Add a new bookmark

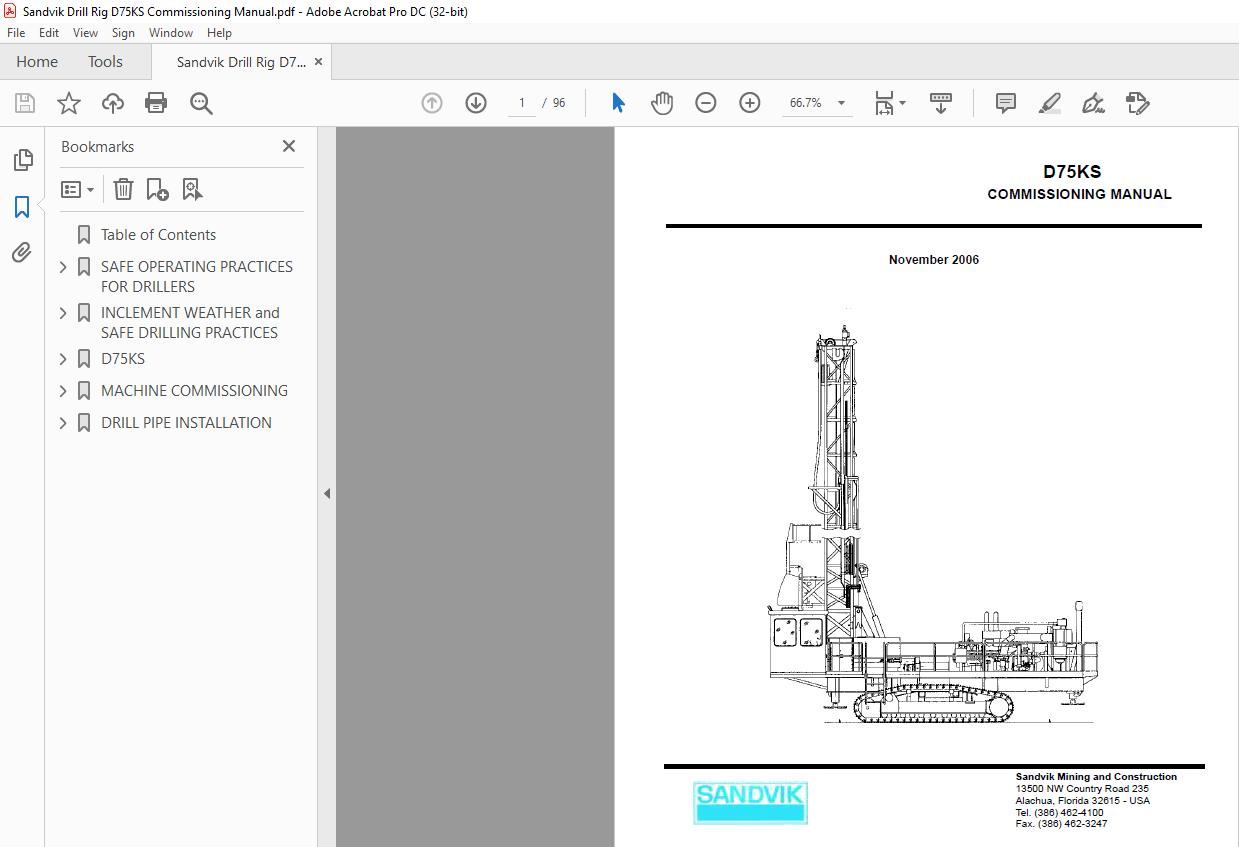click(x=156, y=189)
